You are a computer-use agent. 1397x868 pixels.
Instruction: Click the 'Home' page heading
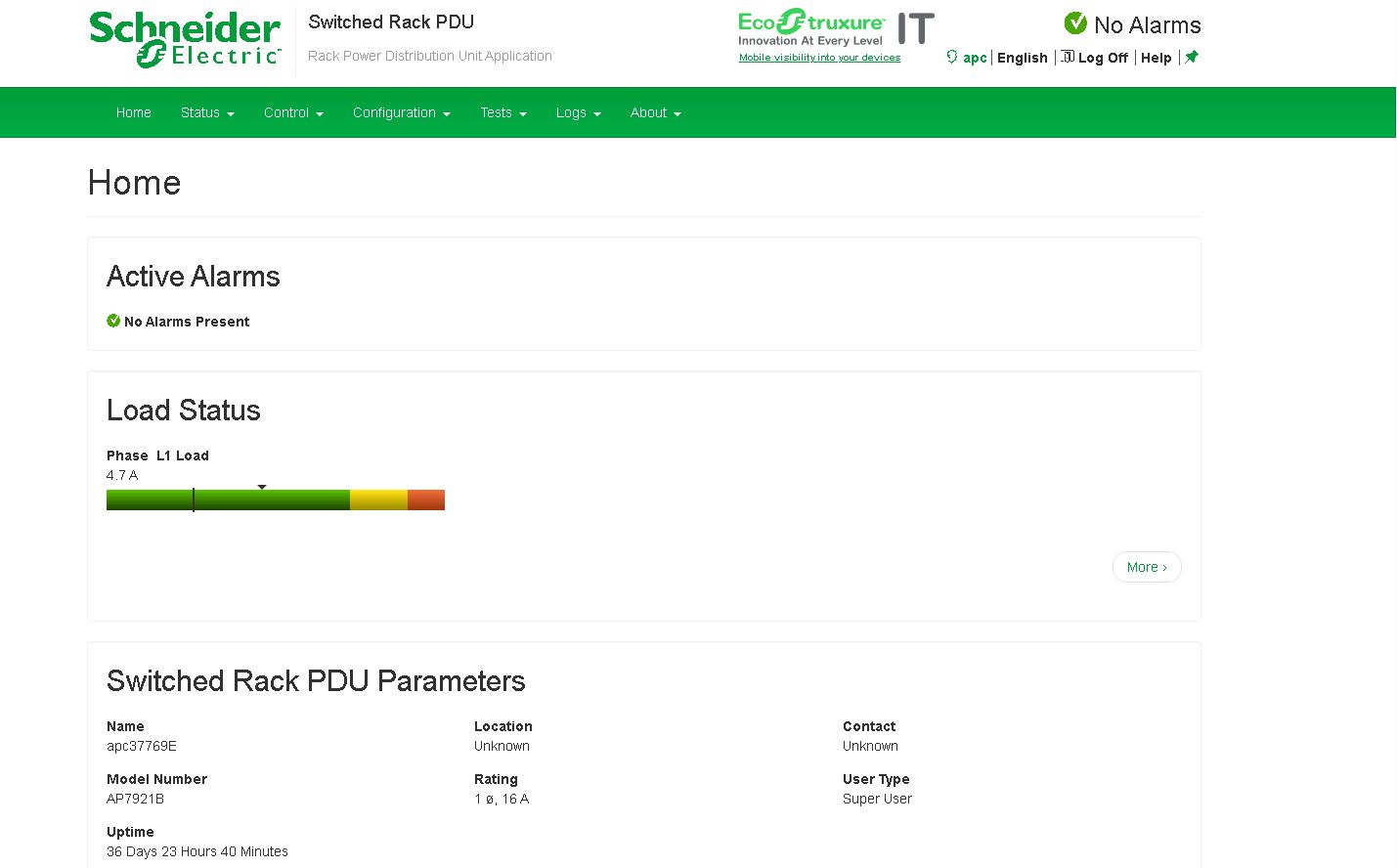click(134, 183)
